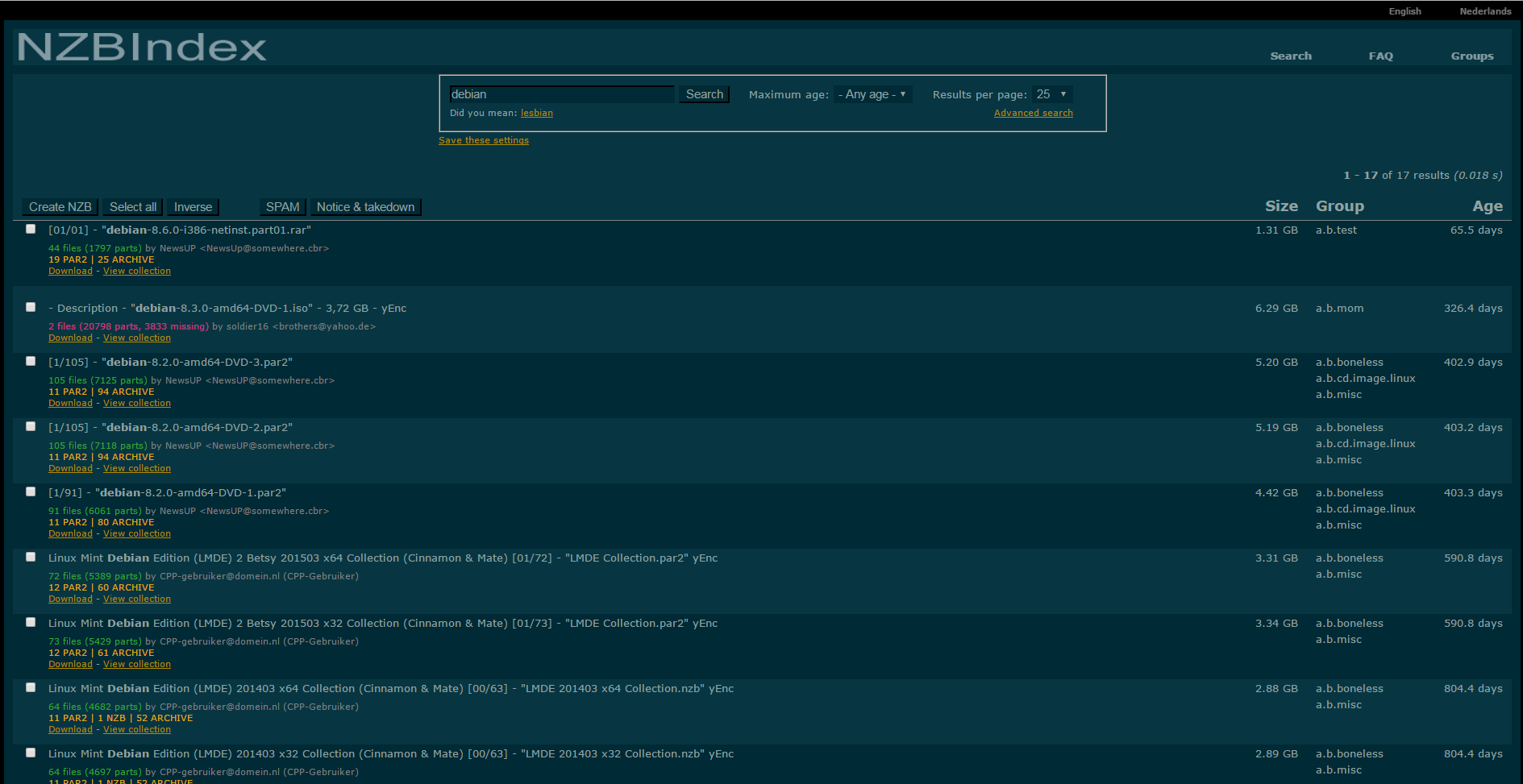Click a.b.cd.image.linux on the DVD-3 row
Image resolution: width=1523 pixels, height=784 pixels.
(1365, 378)
